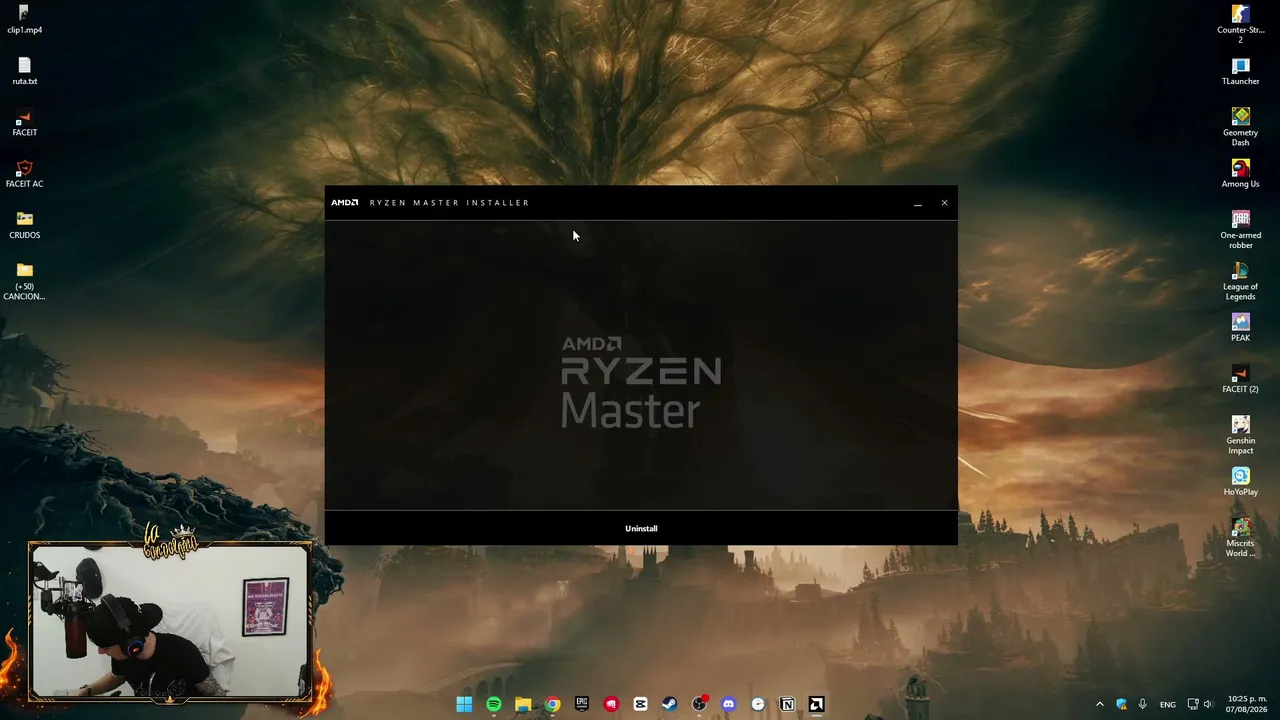The width and height of the screenshot is (1280, 720).
Task: Click the Uninstall button in Ryzen Master Installer
Action: point(641,528)
